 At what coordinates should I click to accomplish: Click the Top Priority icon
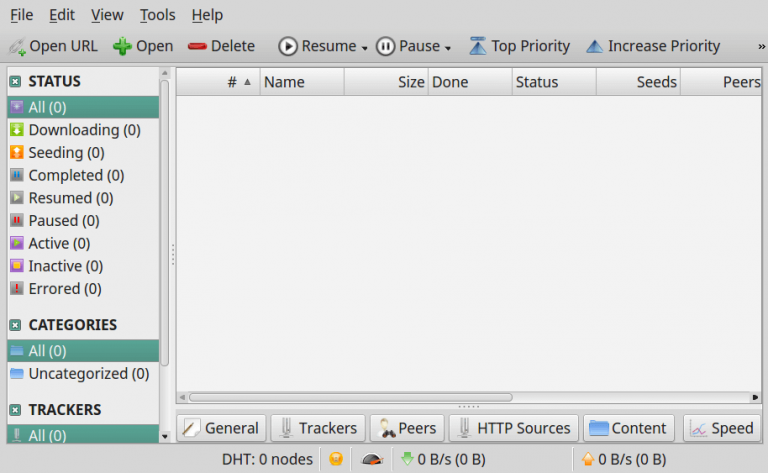coord(478,46)
